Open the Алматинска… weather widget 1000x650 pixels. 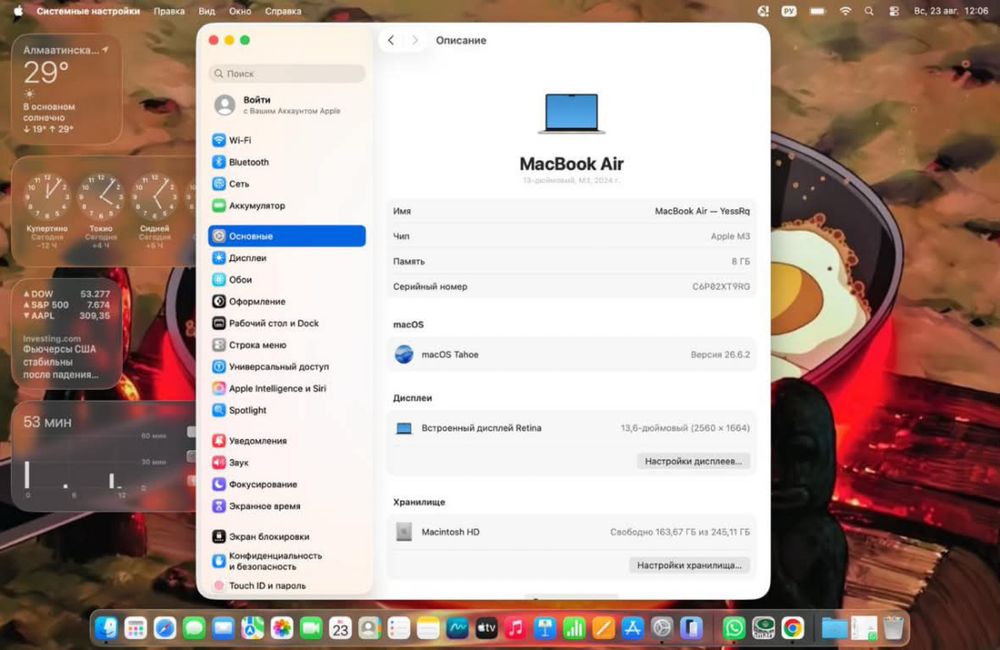67,89
